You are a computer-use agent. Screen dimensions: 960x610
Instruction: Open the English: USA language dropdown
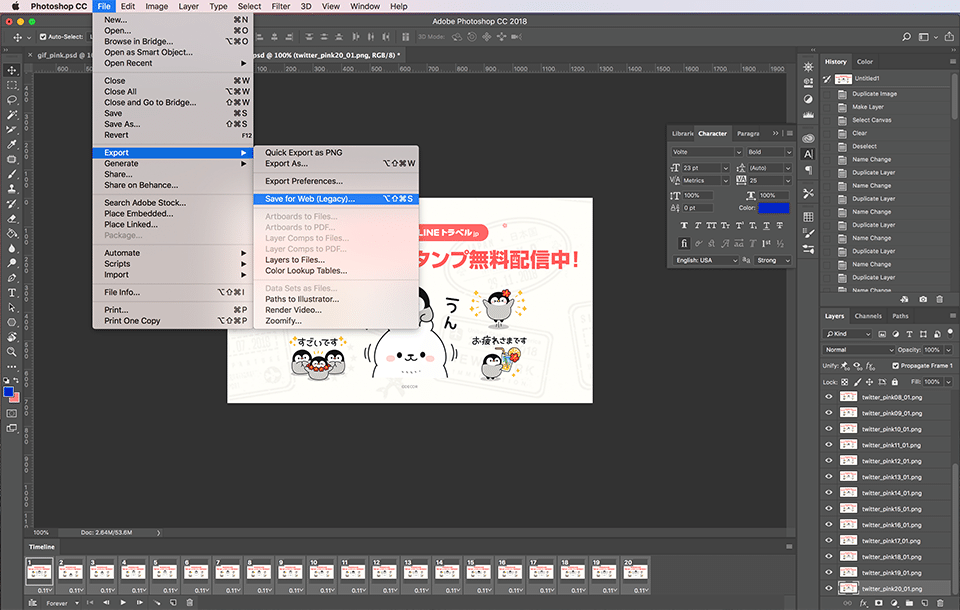(705, 260)
